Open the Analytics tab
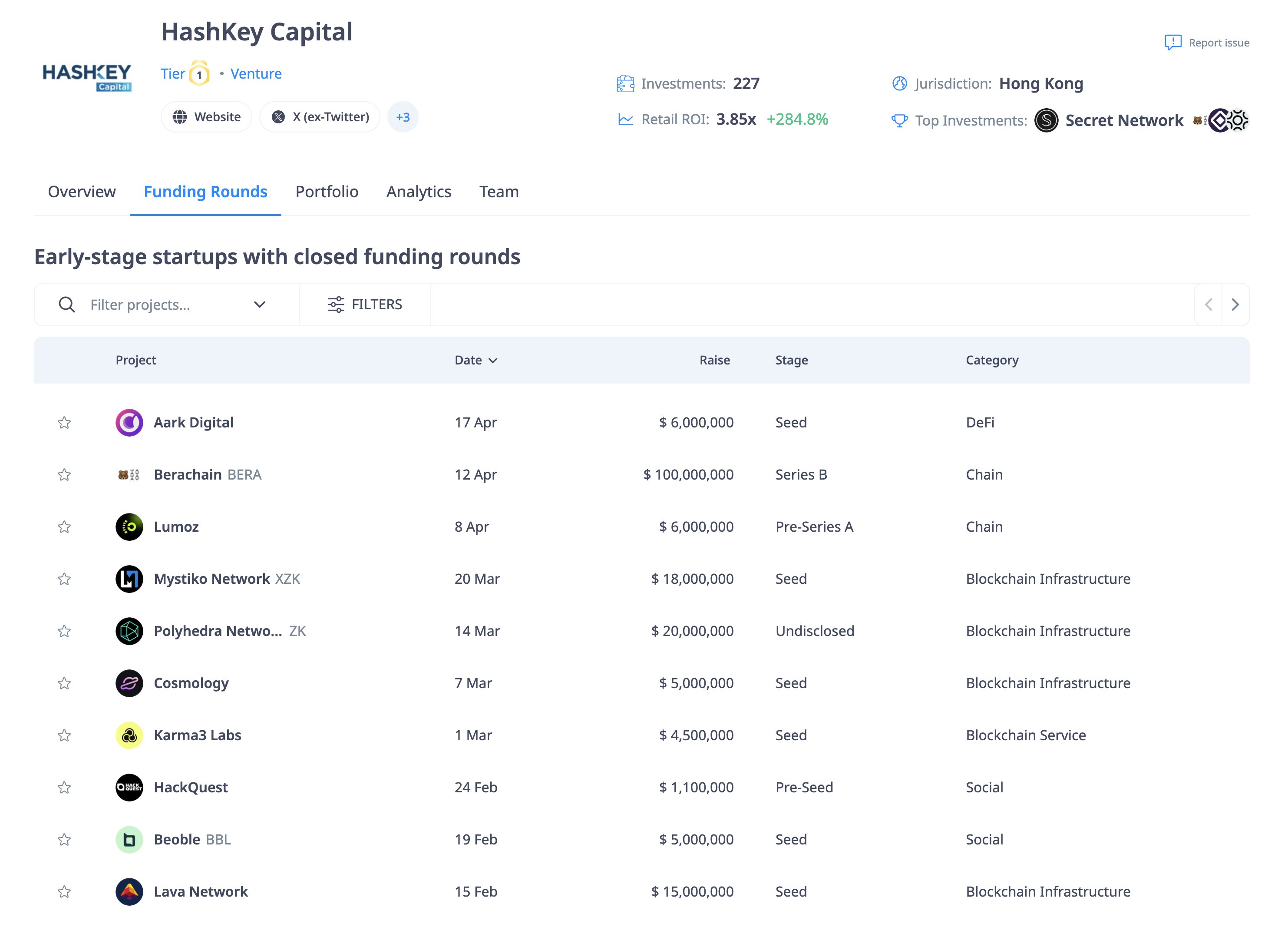 pos(419,192)
